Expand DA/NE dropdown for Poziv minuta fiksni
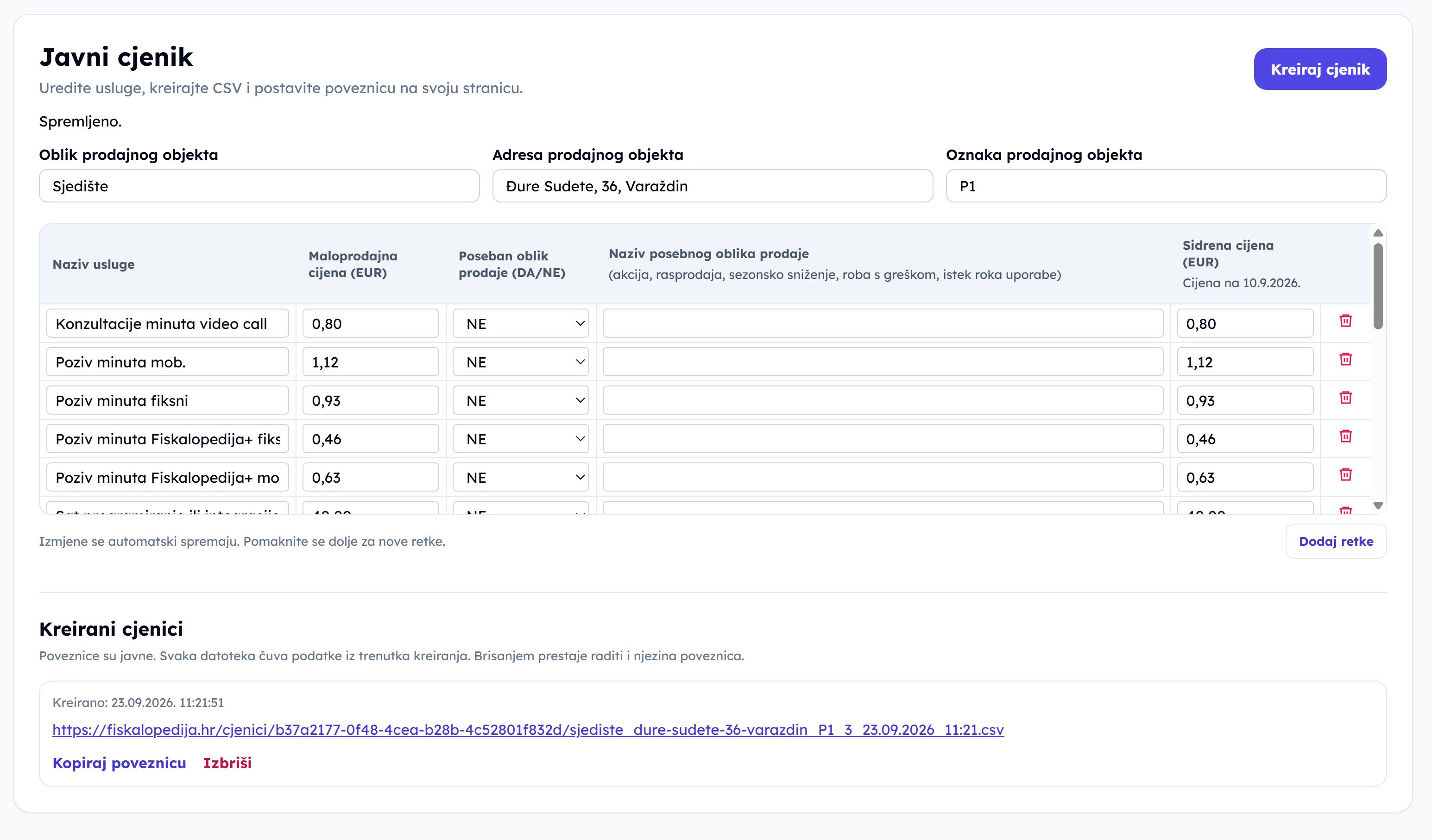Image resolution: width=1432 pixels, height=840 pixels. (x=521, y=401)
